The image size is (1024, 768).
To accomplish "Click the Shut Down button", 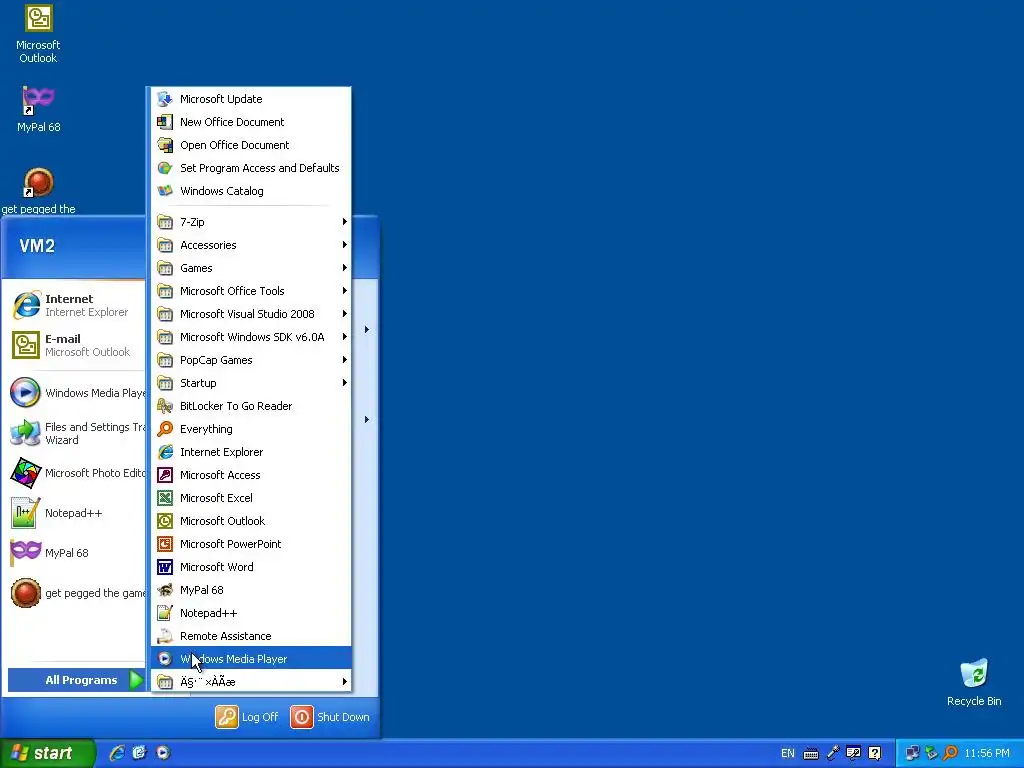I will click(330, 717).
